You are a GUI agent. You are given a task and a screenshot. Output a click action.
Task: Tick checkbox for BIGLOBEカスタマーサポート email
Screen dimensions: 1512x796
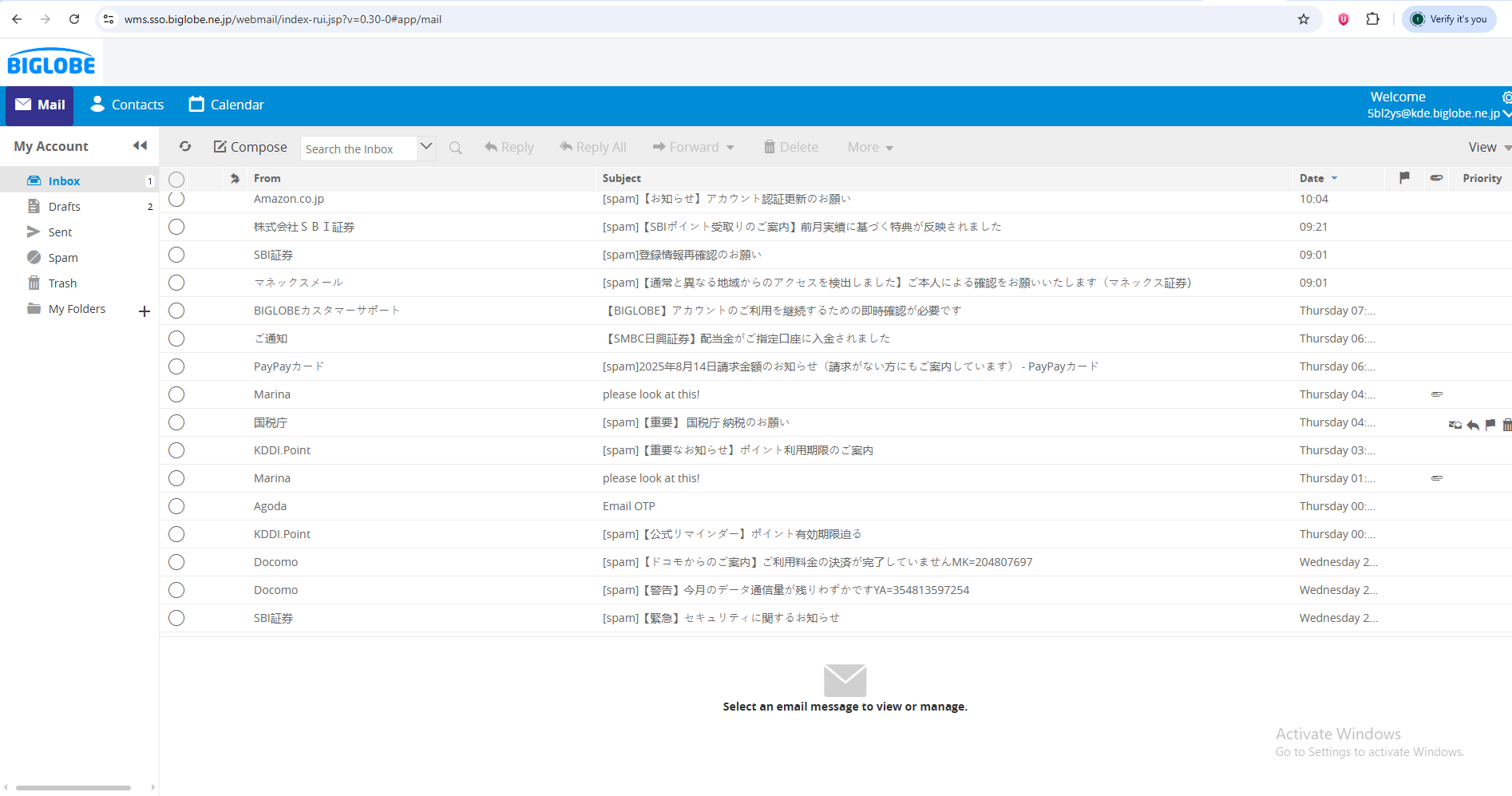point(176,311)
